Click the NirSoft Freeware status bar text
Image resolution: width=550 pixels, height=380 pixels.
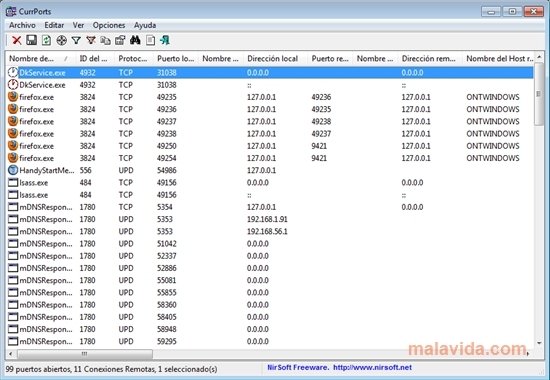coord(298,367)
